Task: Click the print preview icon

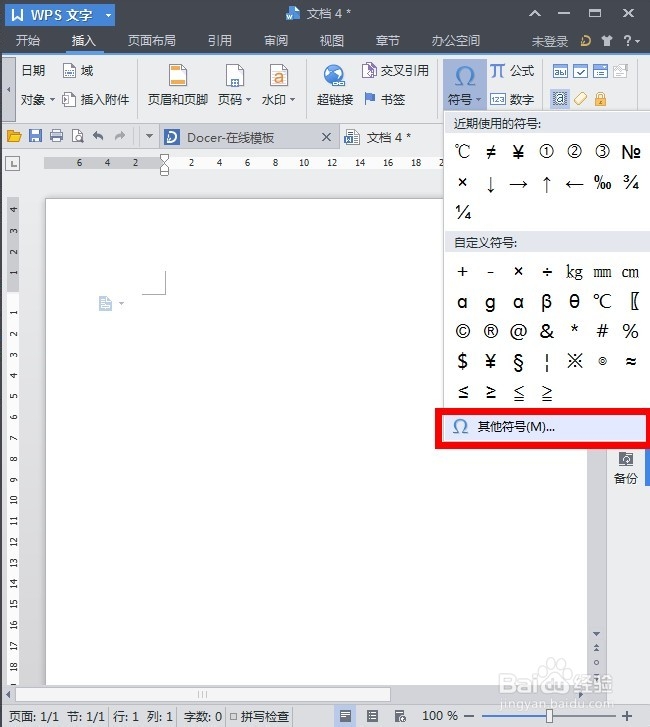Action: [77, 136]
